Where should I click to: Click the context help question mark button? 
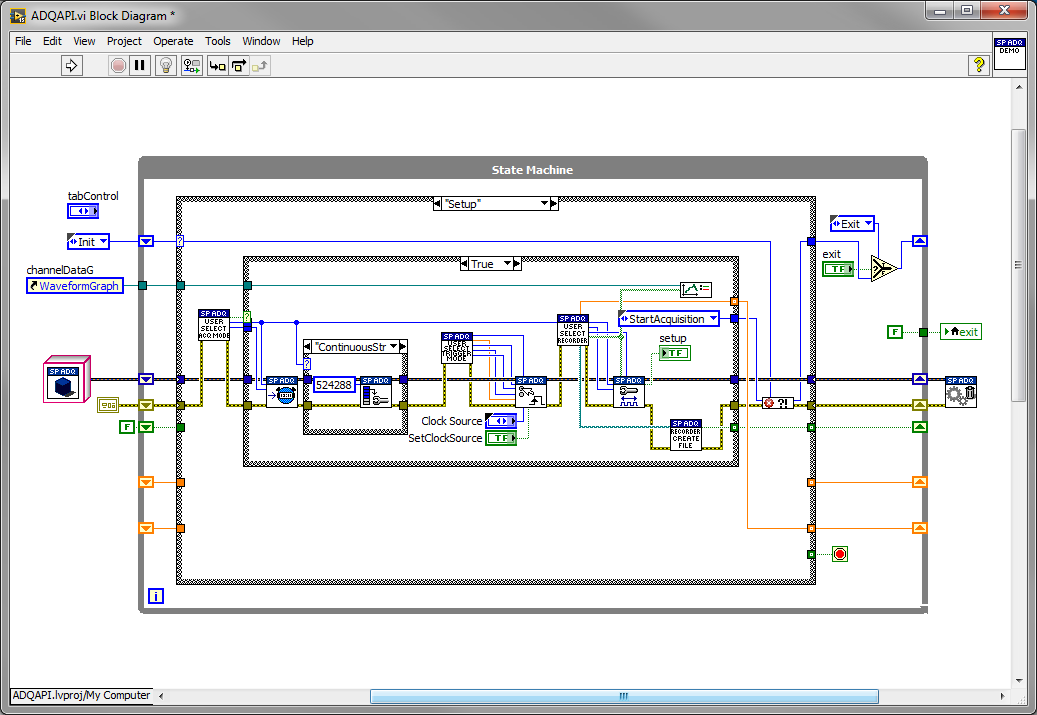978,65
